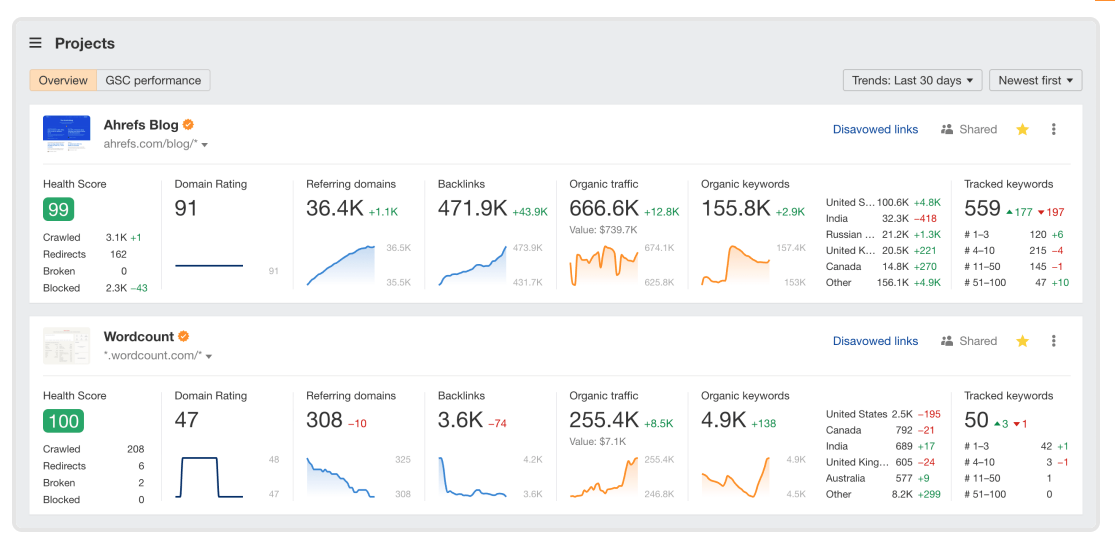This screenshot has height=540, width=1115.
Task: Expand the Trends: Last 30 days dropdown
Action: click(x=912, y=80)
